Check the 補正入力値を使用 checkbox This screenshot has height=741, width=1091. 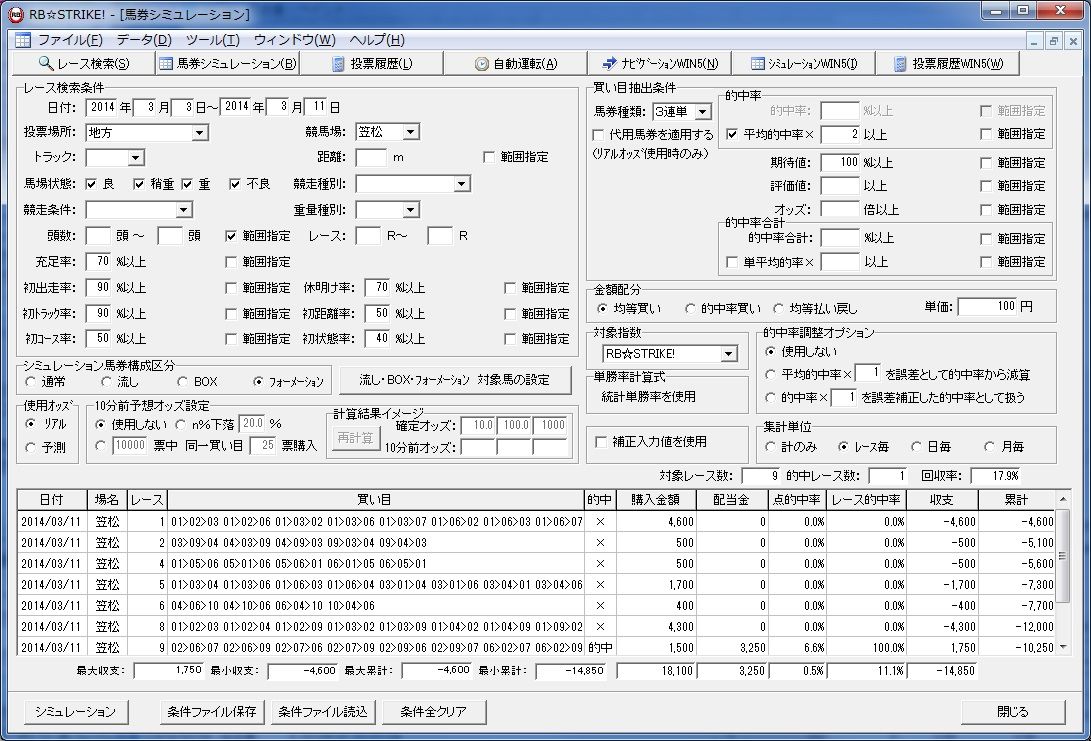click(601, 442)
